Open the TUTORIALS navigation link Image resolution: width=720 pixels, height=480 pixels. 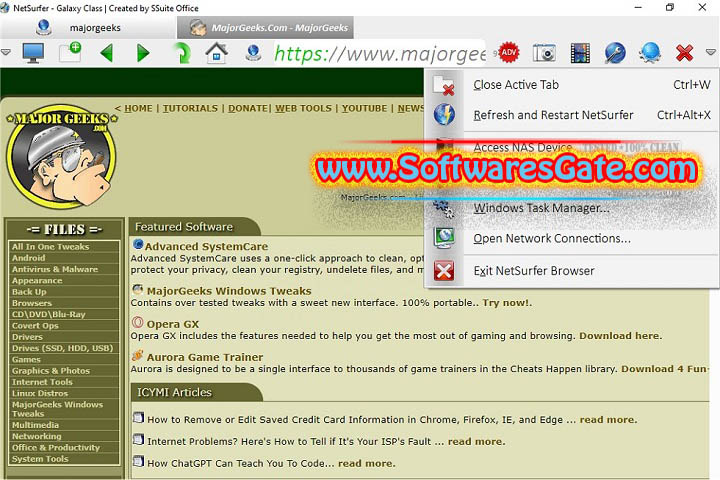click(190, 108)
